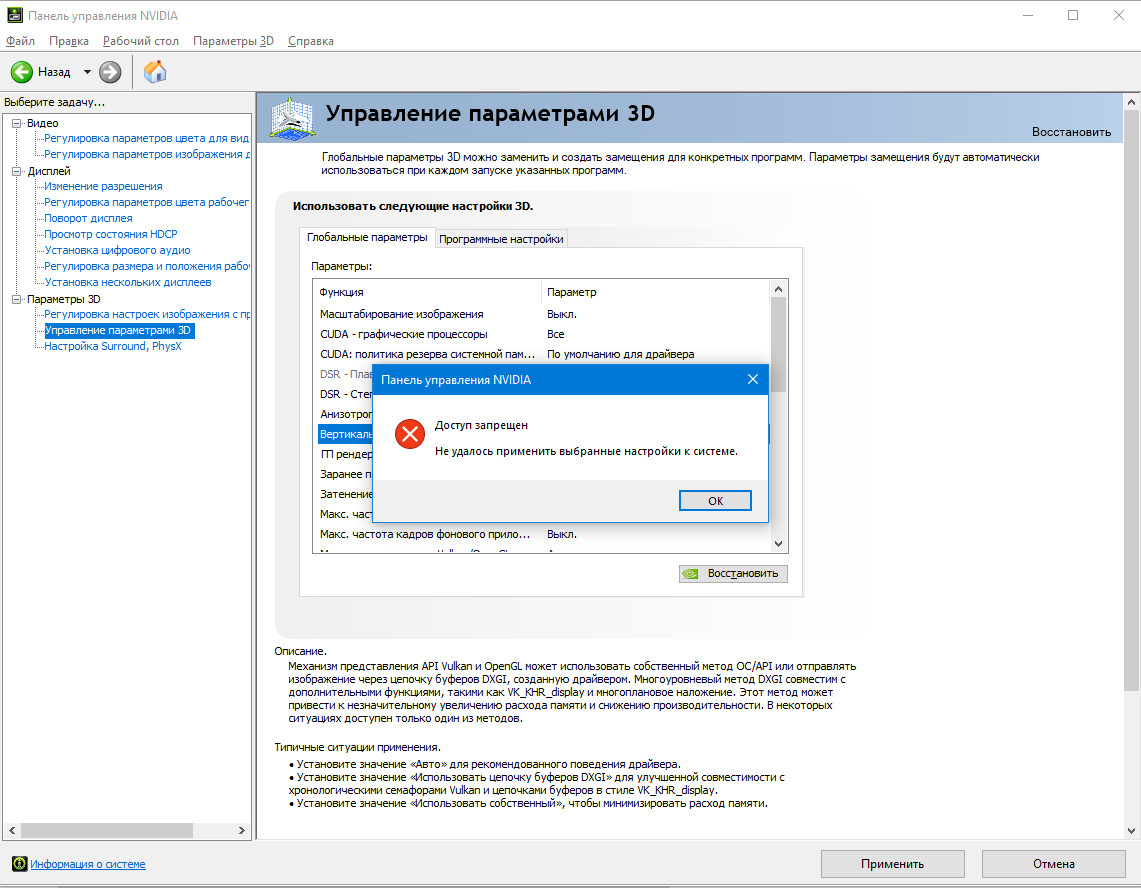Open the Рабочий стол menu
The height and width of the screenshot is (888, 1141).
(140, 41)
